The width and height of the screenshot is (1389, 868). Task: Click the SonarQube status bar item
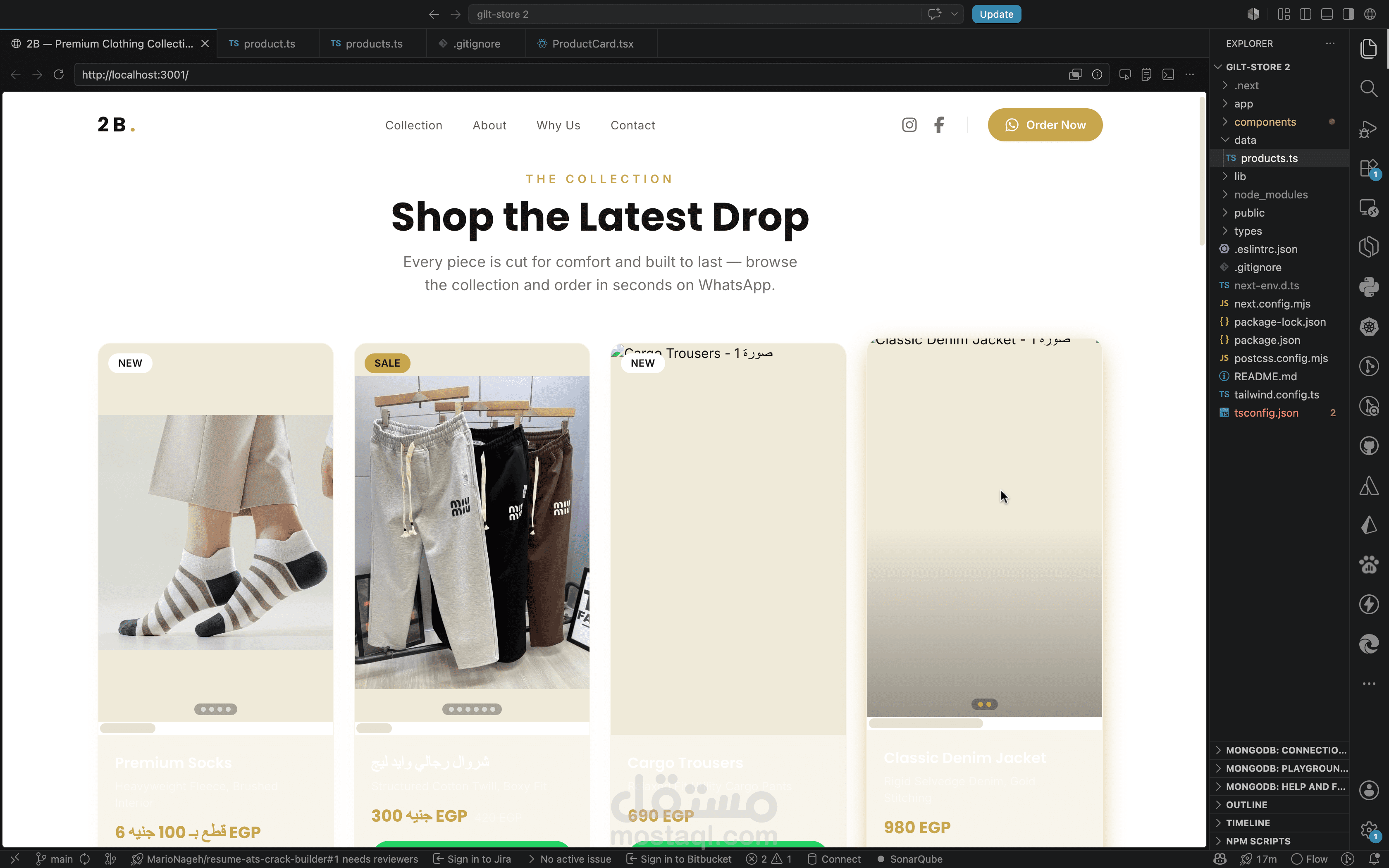click(x=910, y=859)
